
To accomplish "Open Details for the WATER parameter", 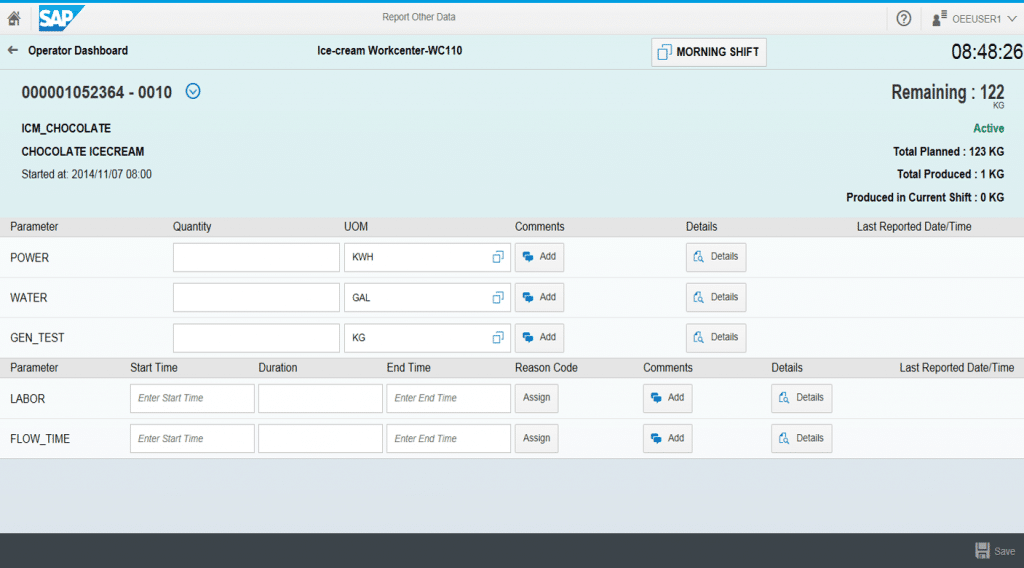I will click(716, 297).
